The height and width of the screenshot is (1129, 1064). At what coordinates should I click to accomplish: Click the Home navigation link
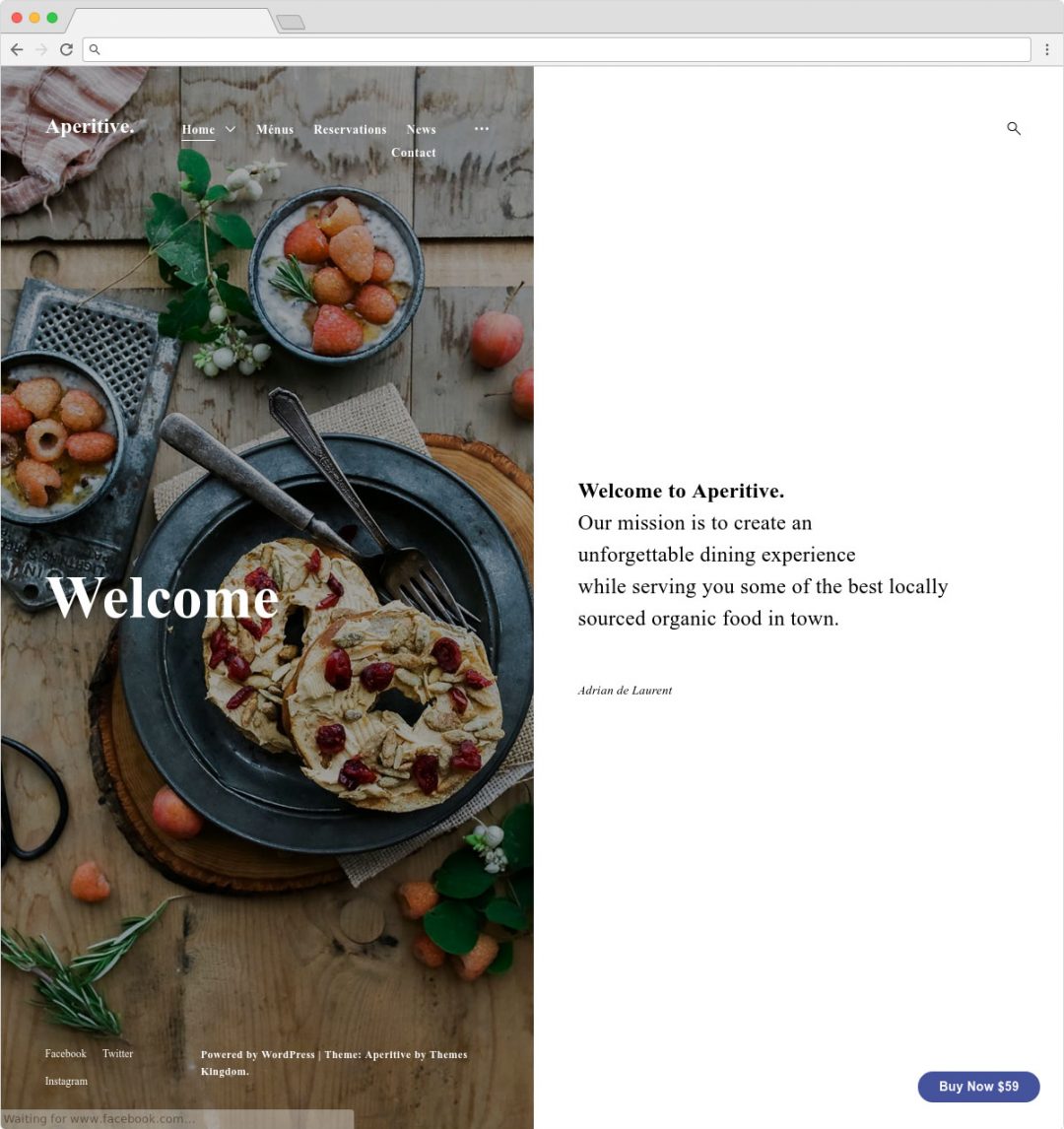point(198,130)
